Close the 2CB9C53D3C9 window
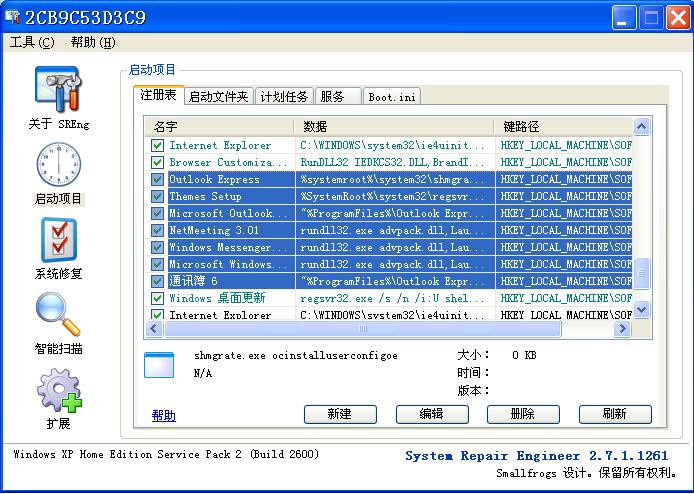 tap(679, 18)
